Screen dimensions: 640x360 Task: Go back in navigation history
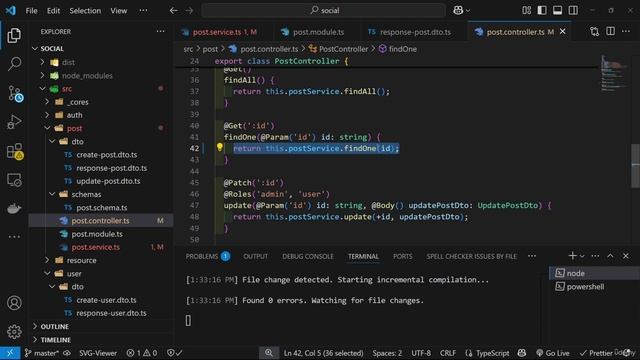(x=173, y=10)
